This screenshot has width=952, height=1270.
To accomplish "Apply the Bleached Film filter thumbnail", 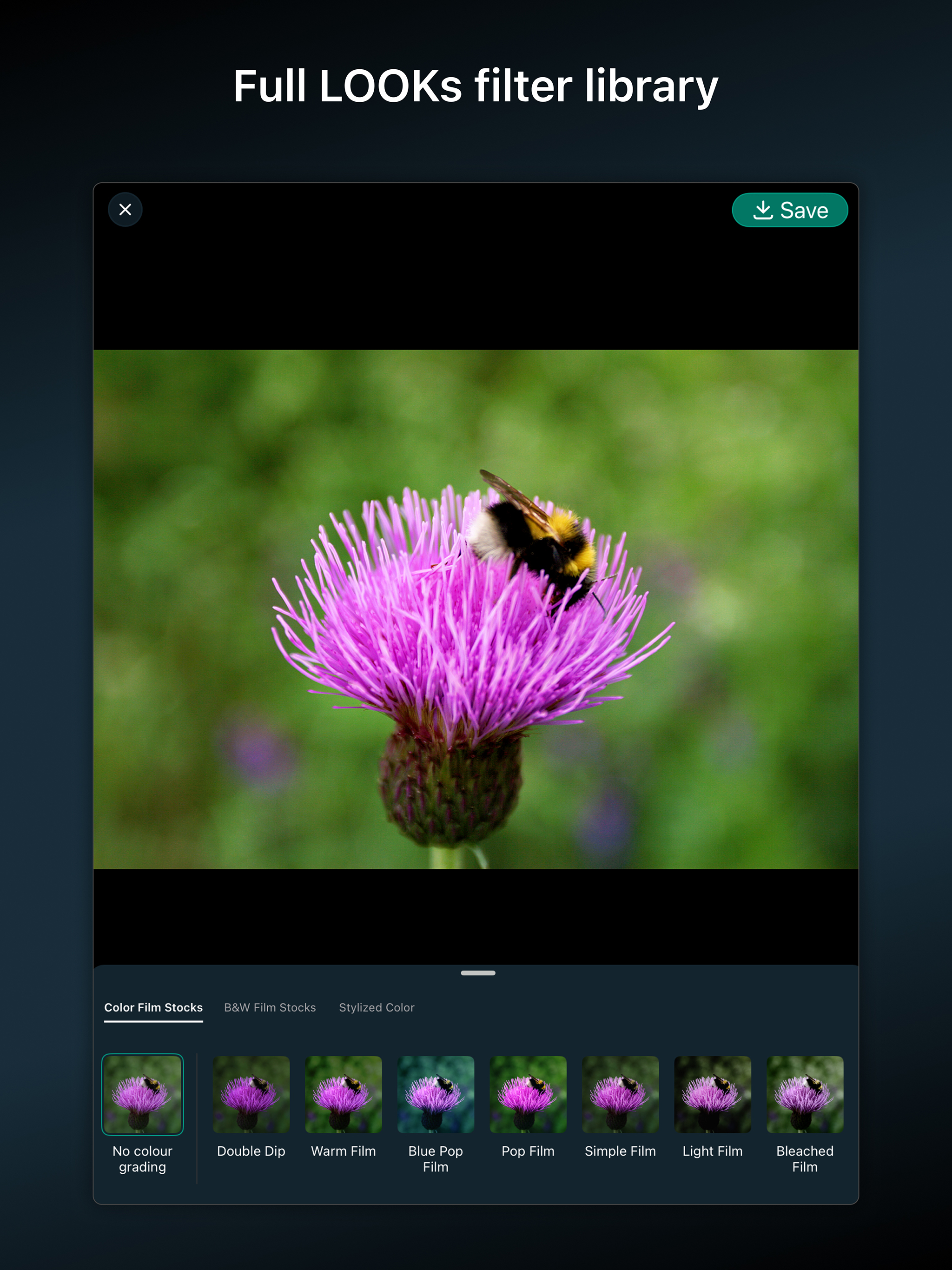I will (x=805, y=1094).
